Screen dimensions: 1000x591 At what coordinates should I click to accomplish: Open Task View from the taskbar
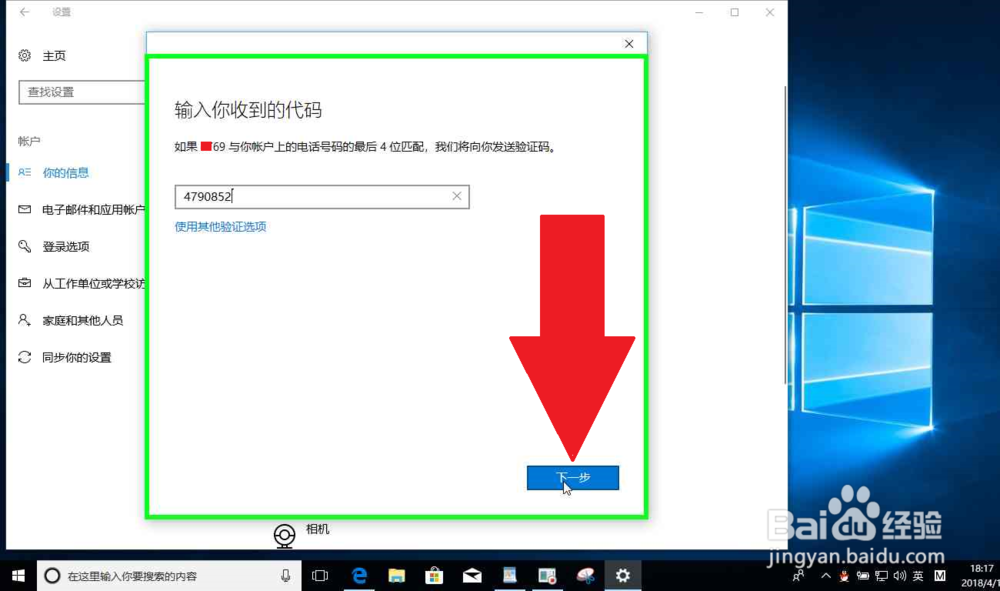(x=321, y=575)
